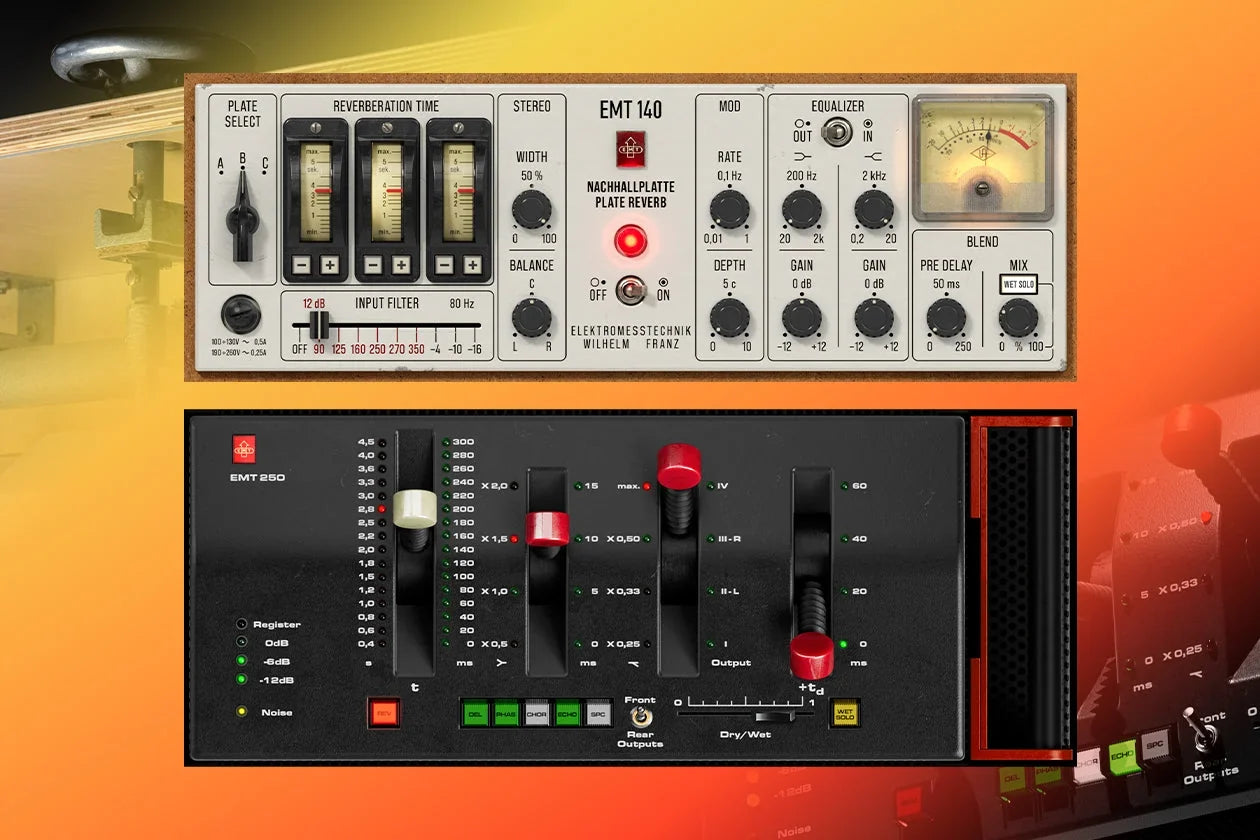Increase the third reverberation time meter with plus
1260x840 pixels.
click(473, 265)
